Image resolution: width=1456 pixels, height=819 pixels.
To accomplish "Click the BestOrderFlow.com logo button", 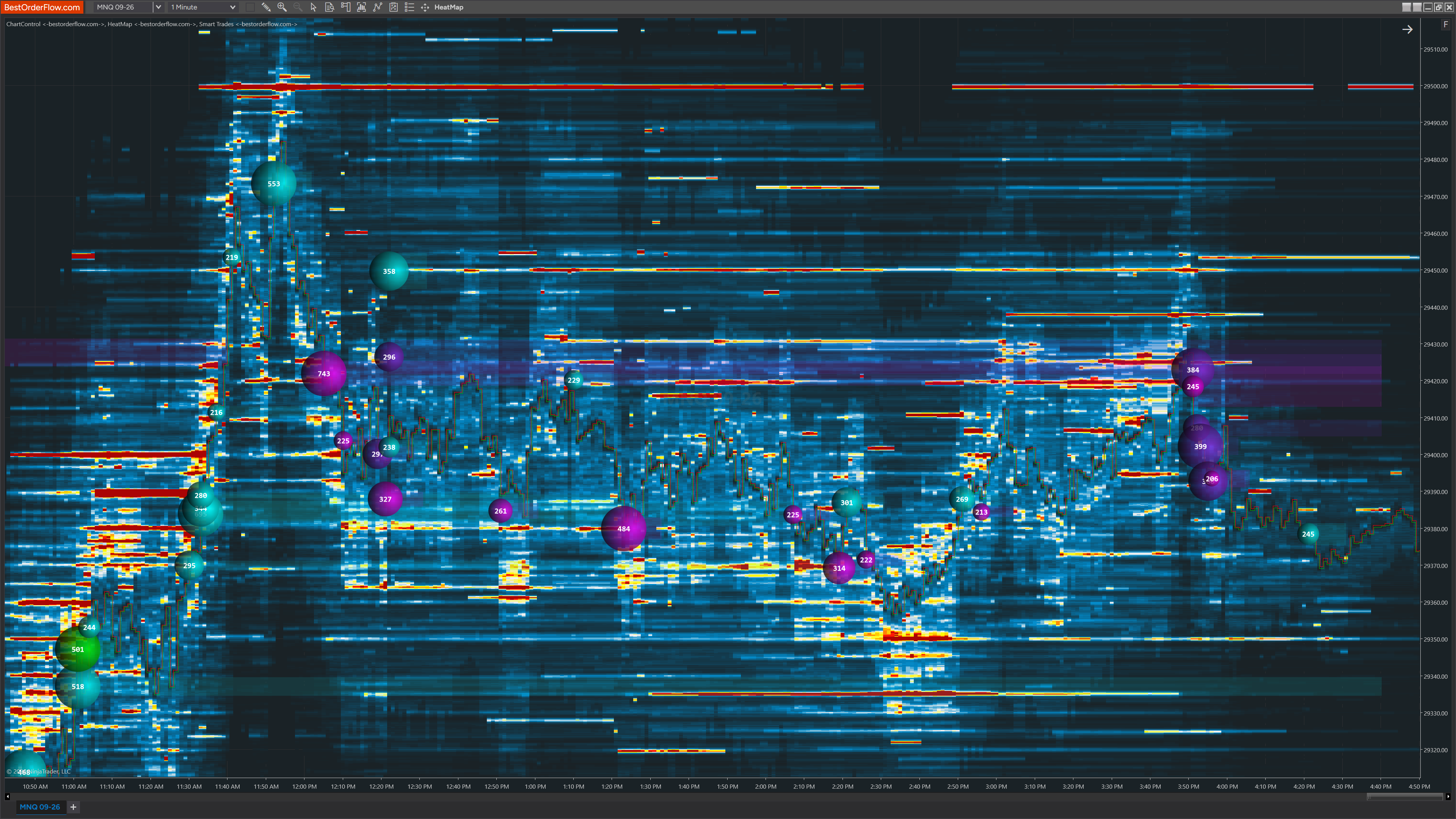I will pyautogui.click(x=42, y=7).
